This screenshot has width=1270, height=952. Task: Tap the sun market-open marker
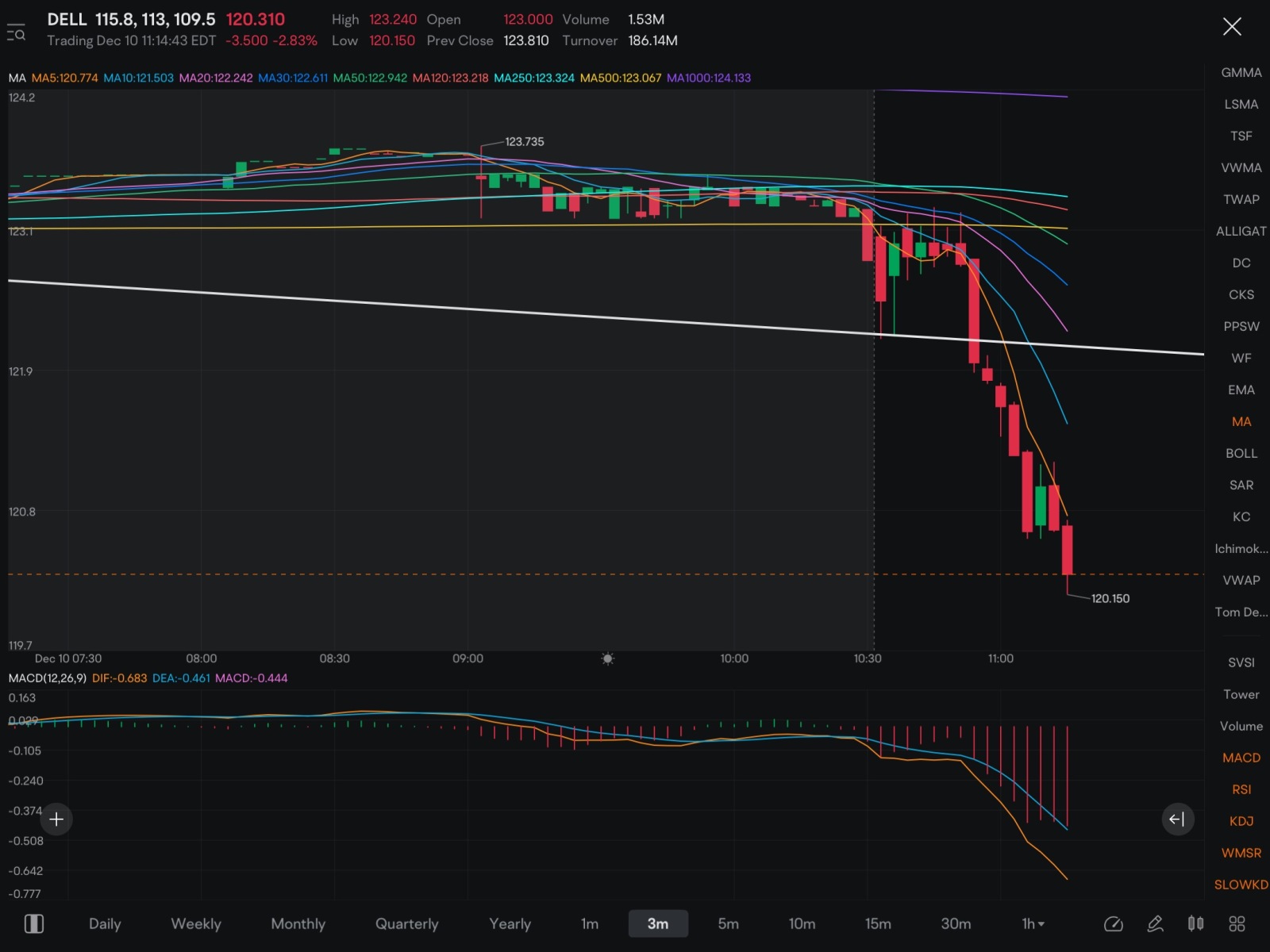(x=607, y=658)
